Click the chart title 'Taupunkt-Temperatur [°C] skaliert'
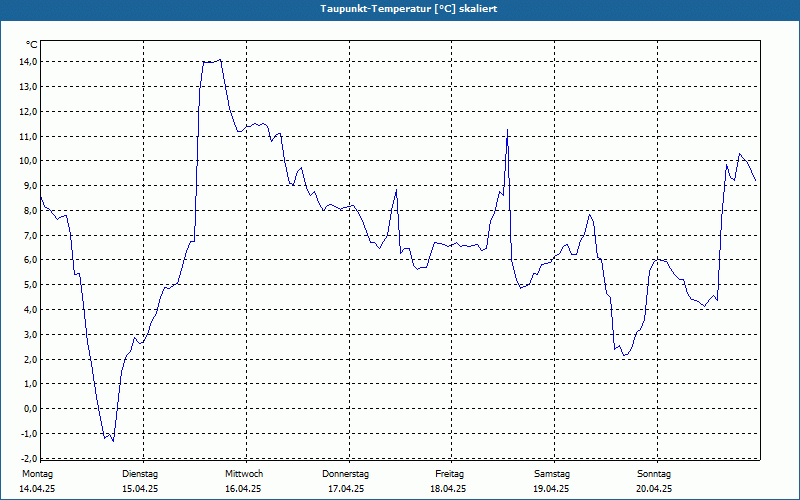The width and height of the screenshot is (800, 500). (409, 9)
